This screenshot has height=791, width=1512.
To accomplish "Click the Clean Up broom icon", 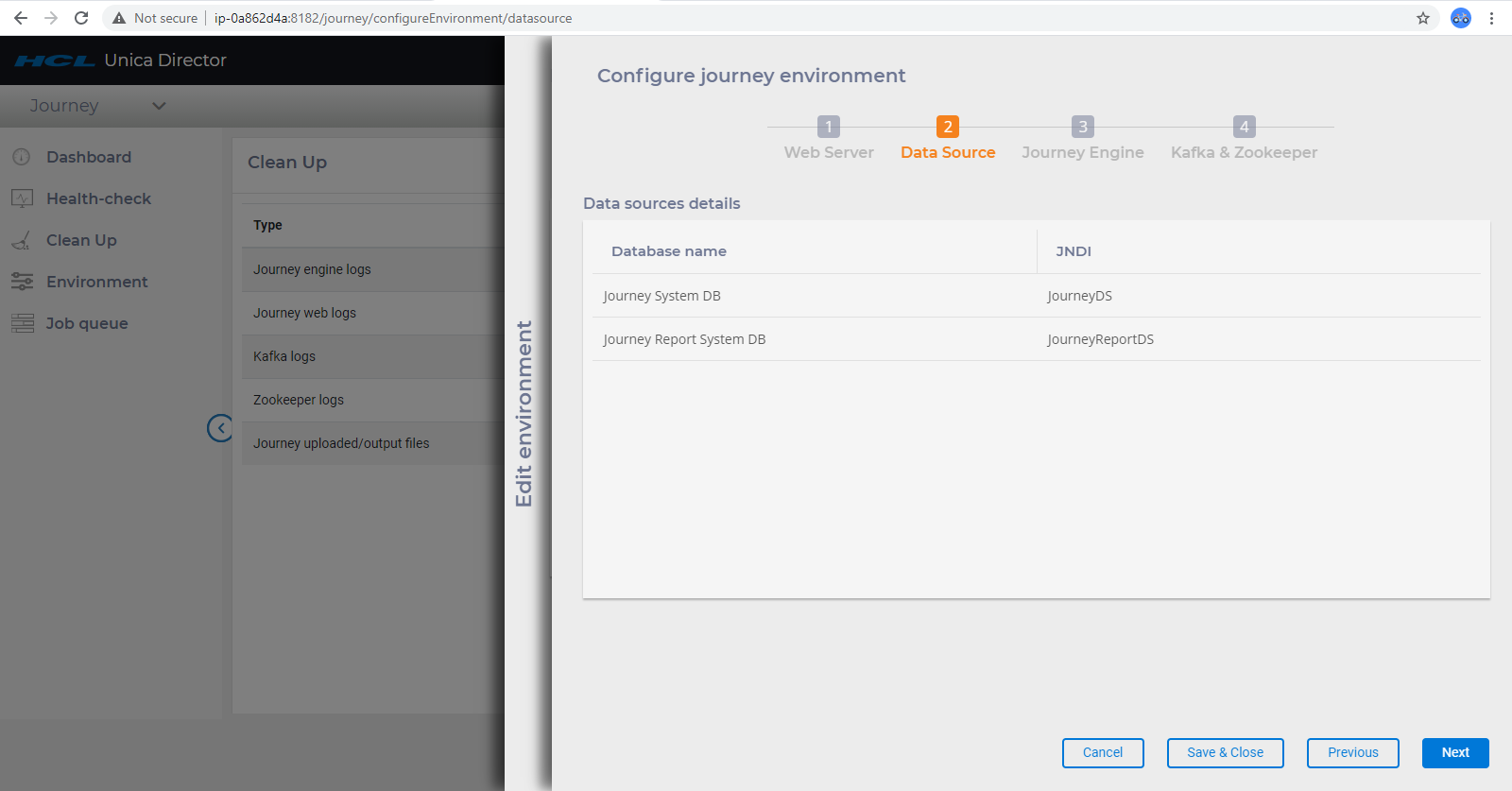I will [22, 241].
